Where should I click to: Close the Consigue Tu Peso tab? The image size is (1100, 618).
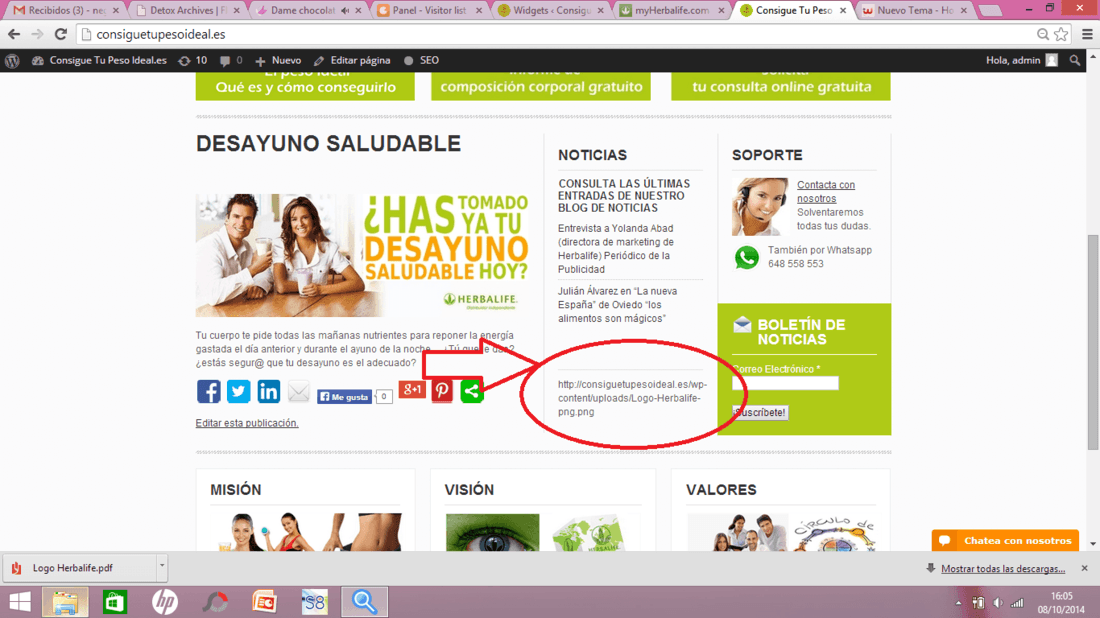point(843,11)
